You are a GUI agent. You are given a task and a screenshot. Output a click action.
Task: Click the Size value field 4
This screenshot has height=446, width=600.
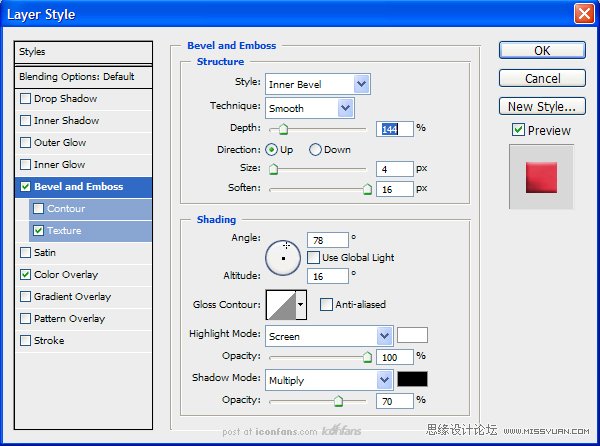point(395,169)
